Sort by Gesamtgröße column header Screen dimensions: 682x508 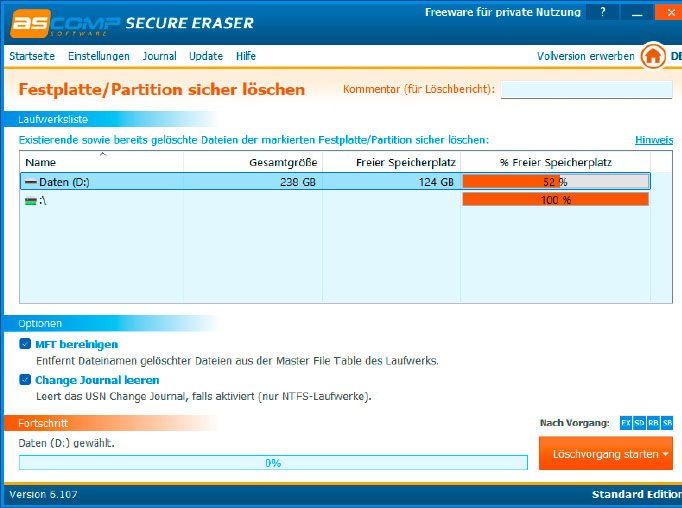253,162
